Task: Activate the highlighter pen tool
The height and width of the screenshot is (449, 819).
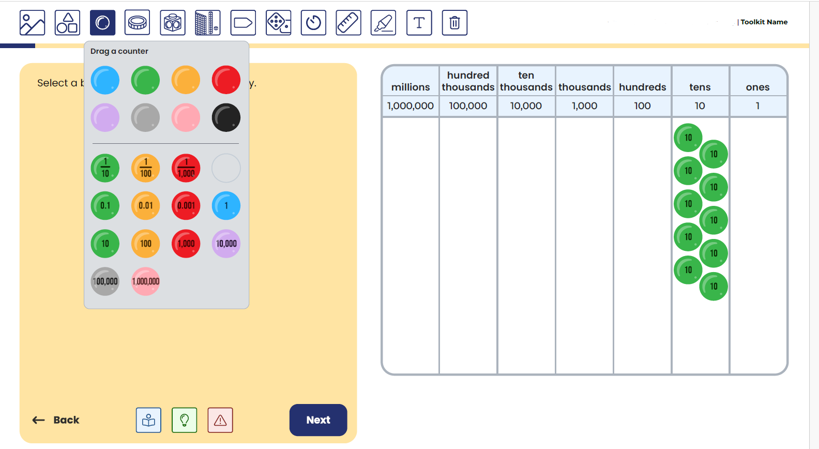Action: 383,22
